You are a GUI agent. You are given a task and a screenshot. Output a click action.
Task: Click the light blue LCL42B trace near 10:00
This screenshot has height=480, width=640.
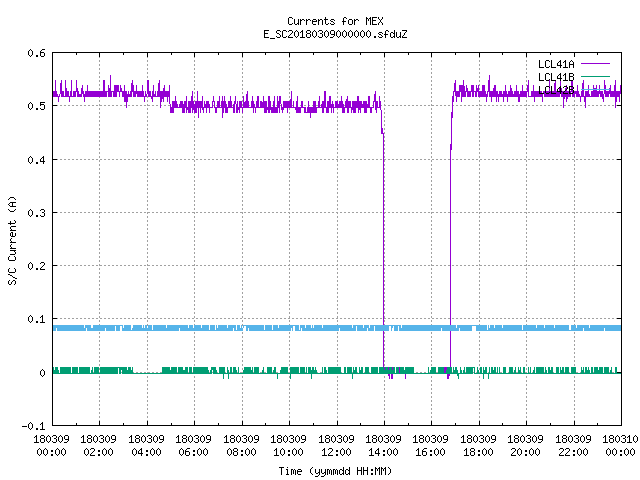(290, 328)
